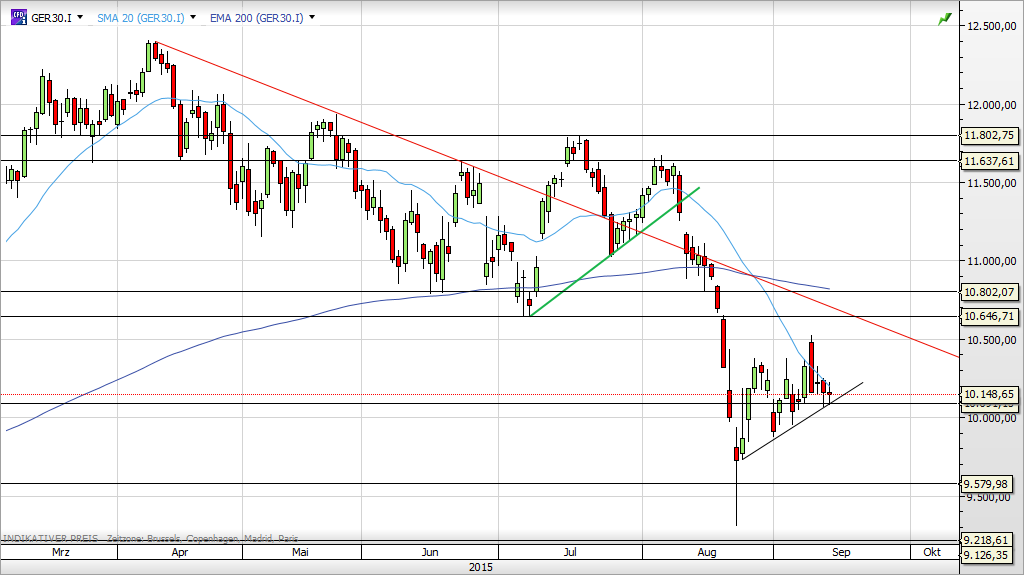Click the Jun month on the time axis
Viewport: 1024px width, 575px height.
pos(430,552)
